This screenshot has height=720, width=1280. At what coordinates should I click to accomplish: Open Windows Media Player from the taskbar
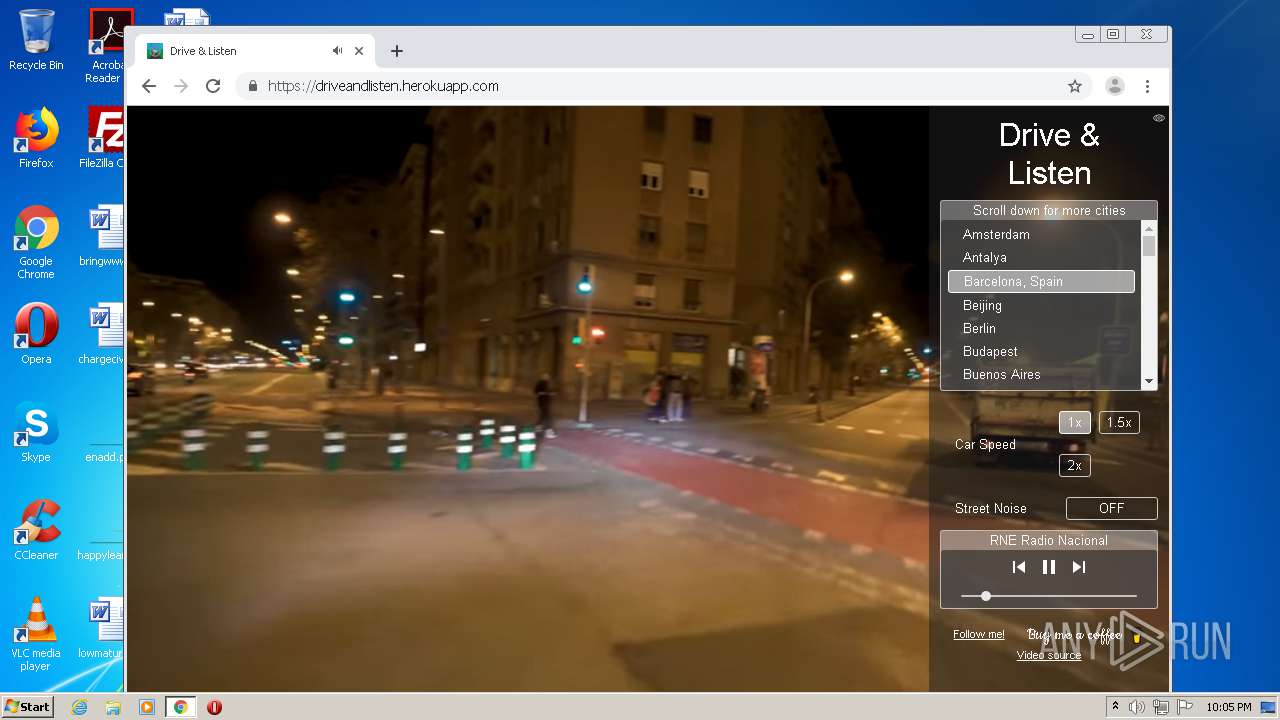point(147,707)
